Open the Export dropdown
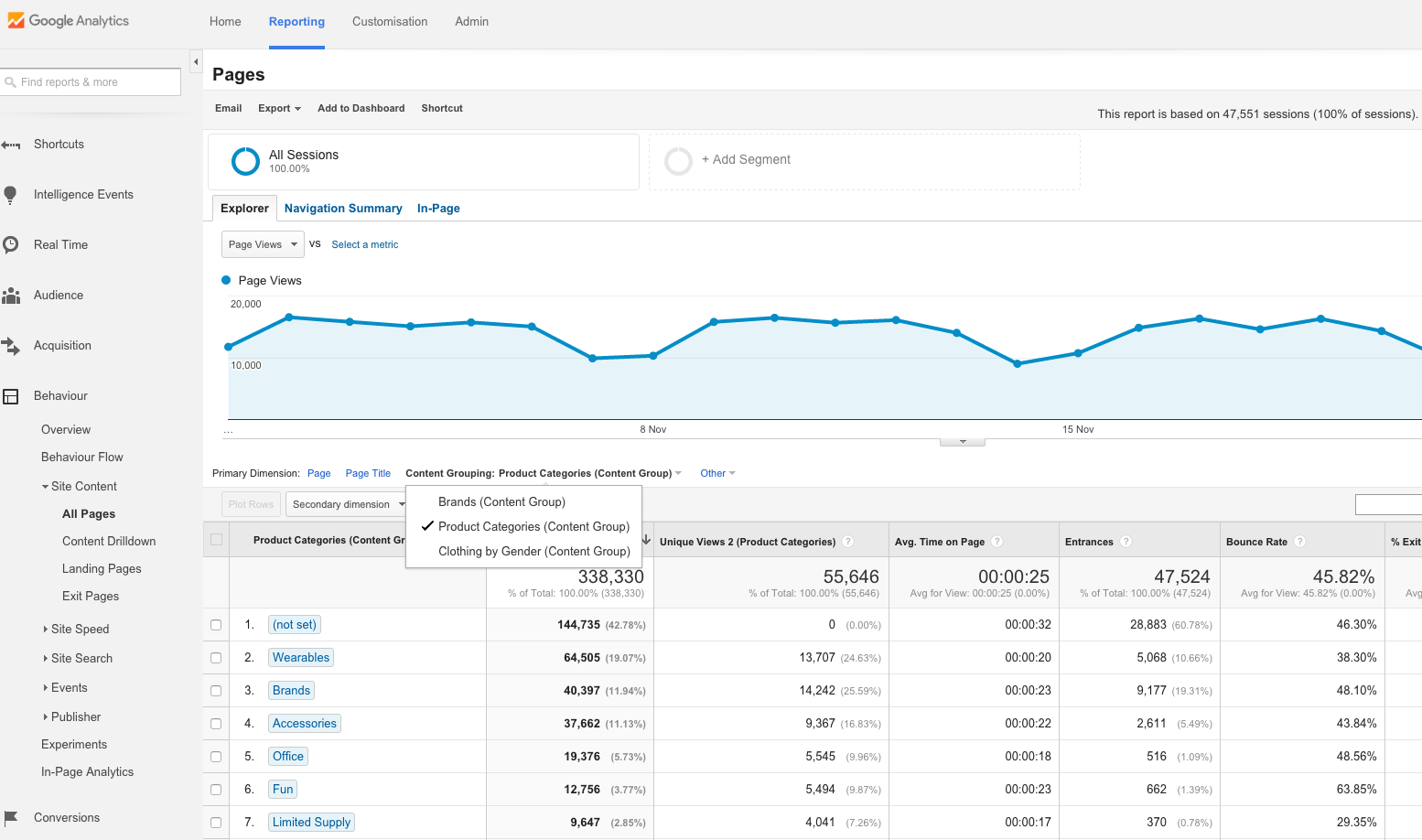 (279, 108)
